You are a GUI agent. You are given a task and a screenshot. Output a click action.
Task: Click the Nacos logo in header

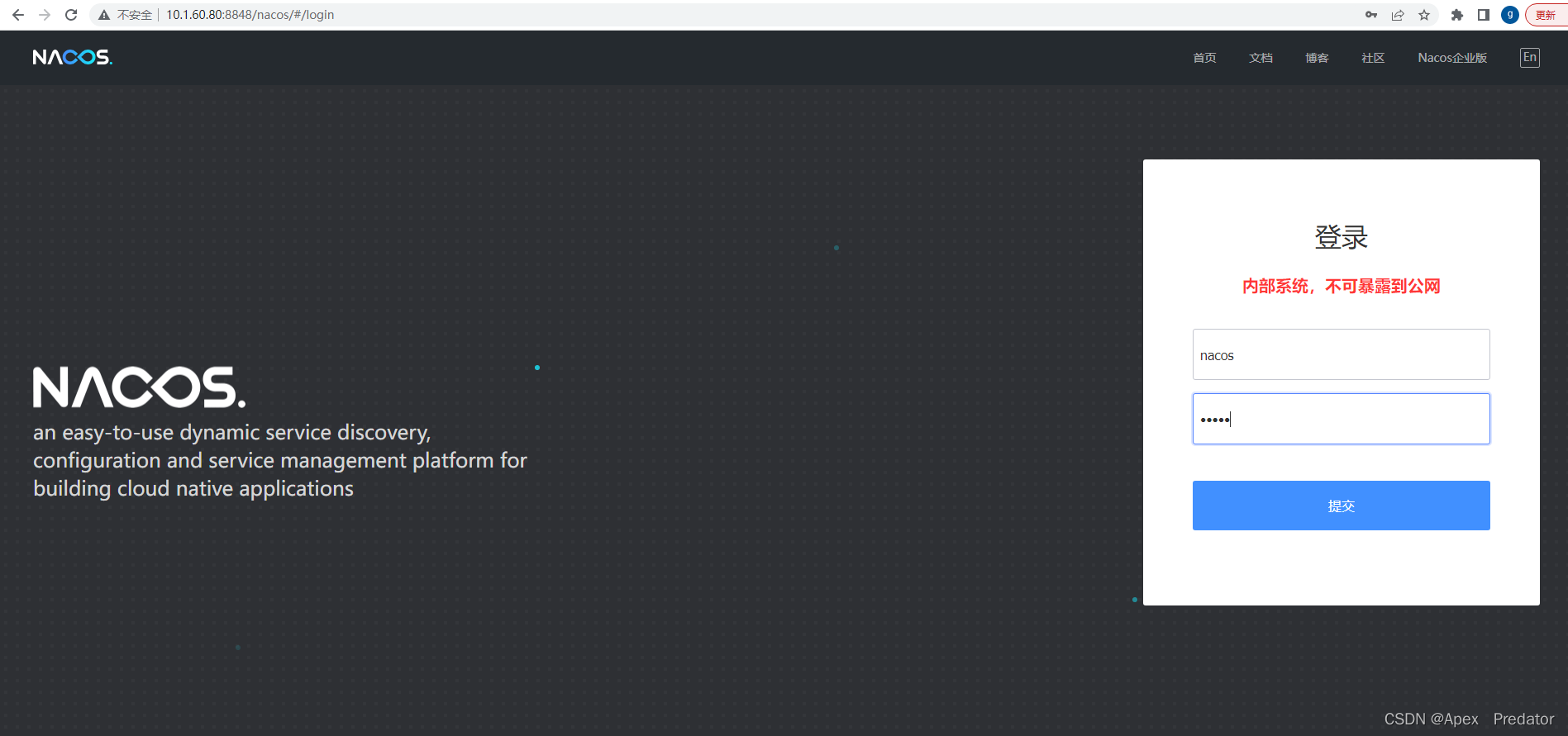[x=73, y=57]
